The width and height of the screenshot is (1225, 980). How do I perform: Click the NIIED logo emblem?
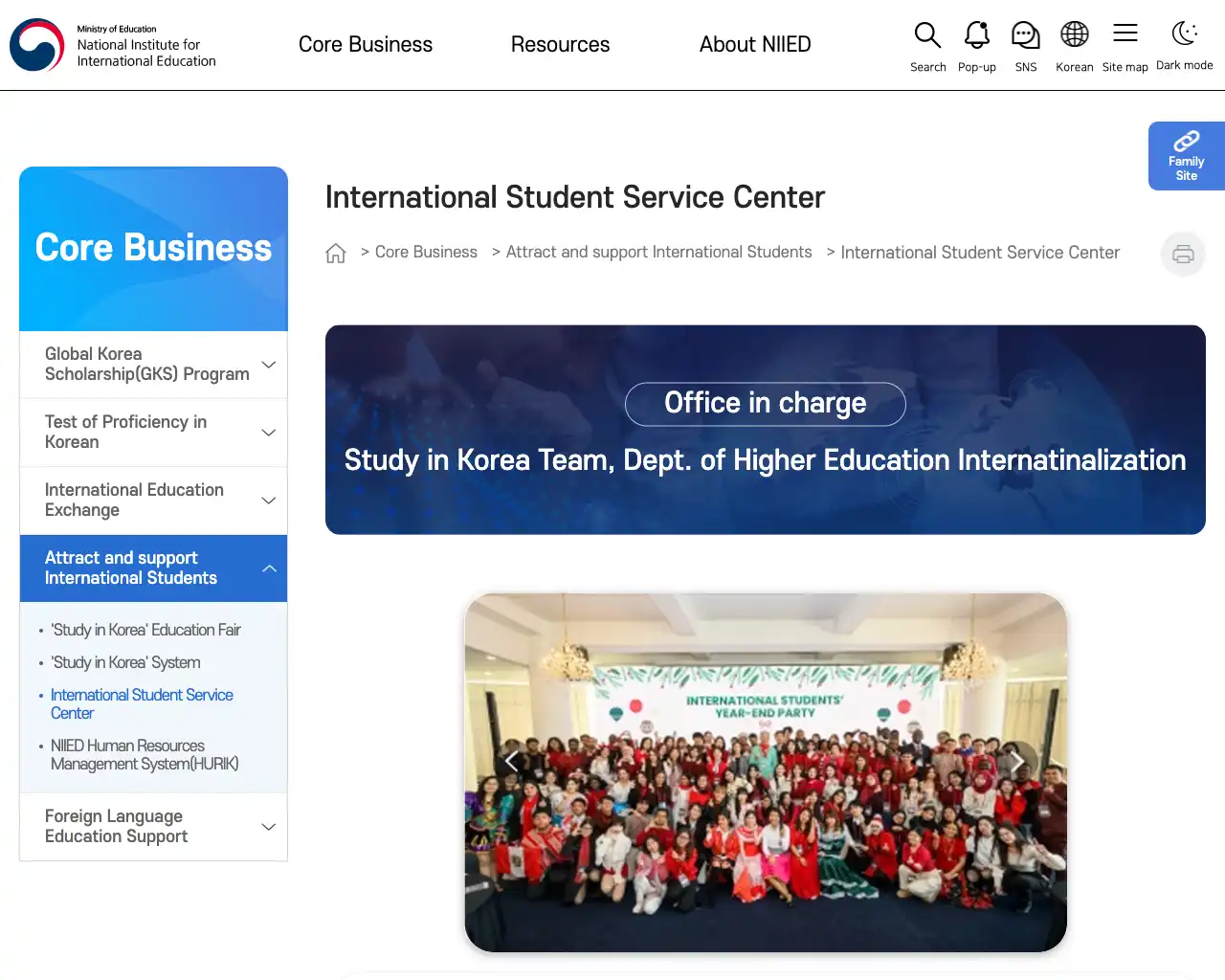(x=36, y=45)
